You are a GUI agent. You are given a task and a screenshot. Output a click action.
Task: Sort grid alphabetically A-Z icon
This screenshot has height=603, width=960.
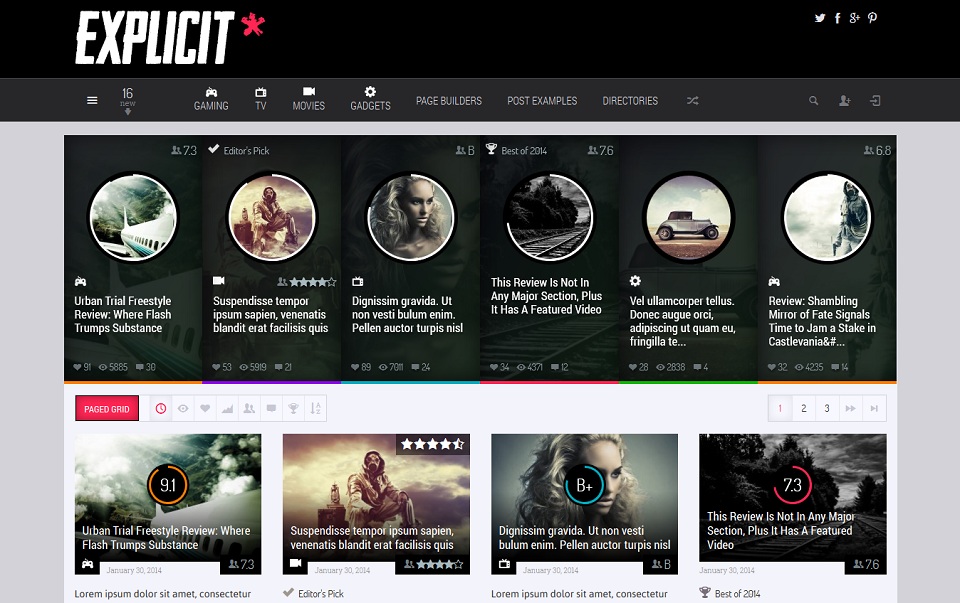click(x=315, y=408)
